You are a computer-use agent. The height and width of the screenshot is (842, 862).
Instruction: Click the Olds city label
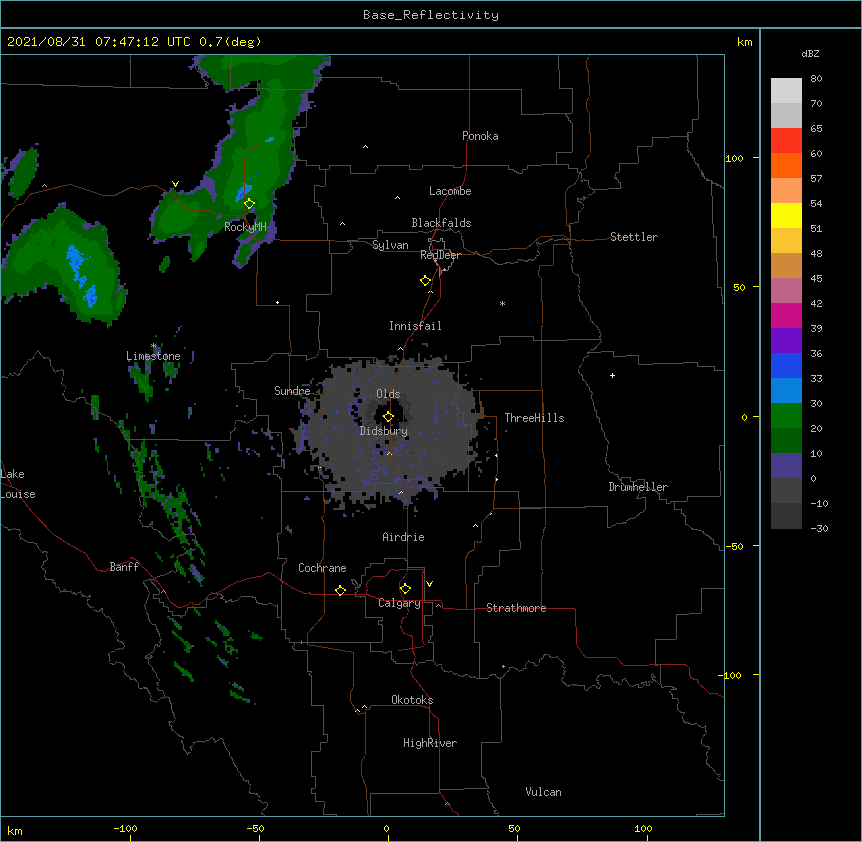(x=388, y=394)
